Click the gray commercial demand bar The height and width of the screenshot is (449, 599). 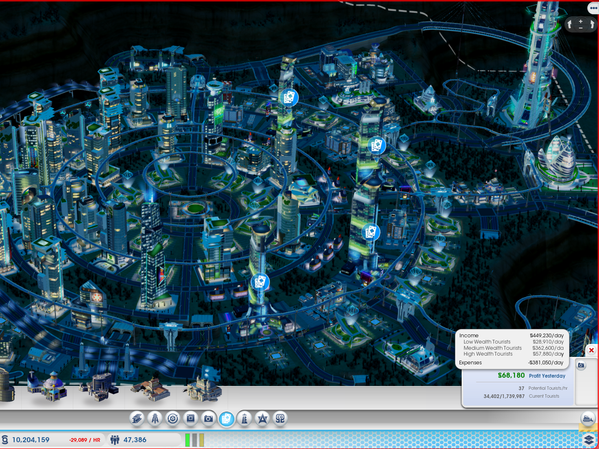tap(194, 440)
